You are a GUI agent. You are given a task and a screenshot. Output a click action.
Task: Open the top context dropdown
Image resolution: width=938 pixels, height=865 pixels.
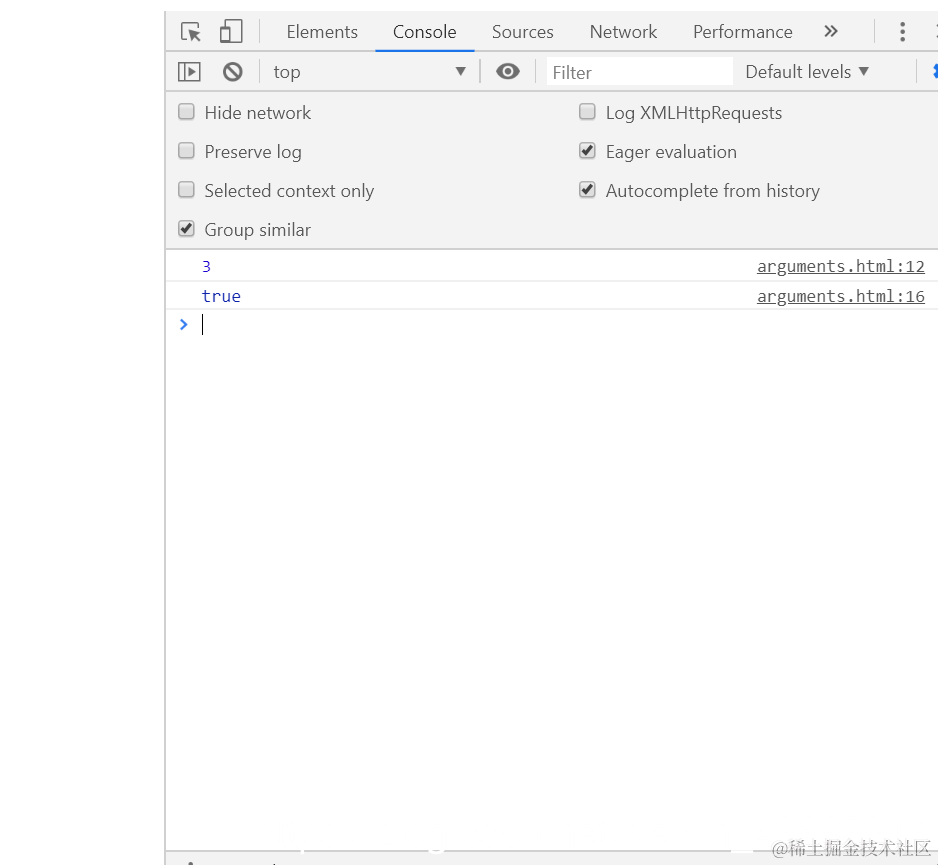coord(369,72)
